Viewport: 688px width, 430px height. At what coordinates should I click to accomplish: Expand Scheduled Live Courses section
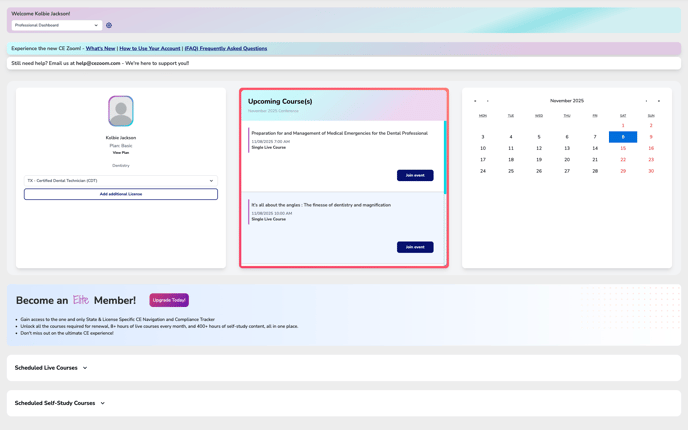[x=51, y=368]
